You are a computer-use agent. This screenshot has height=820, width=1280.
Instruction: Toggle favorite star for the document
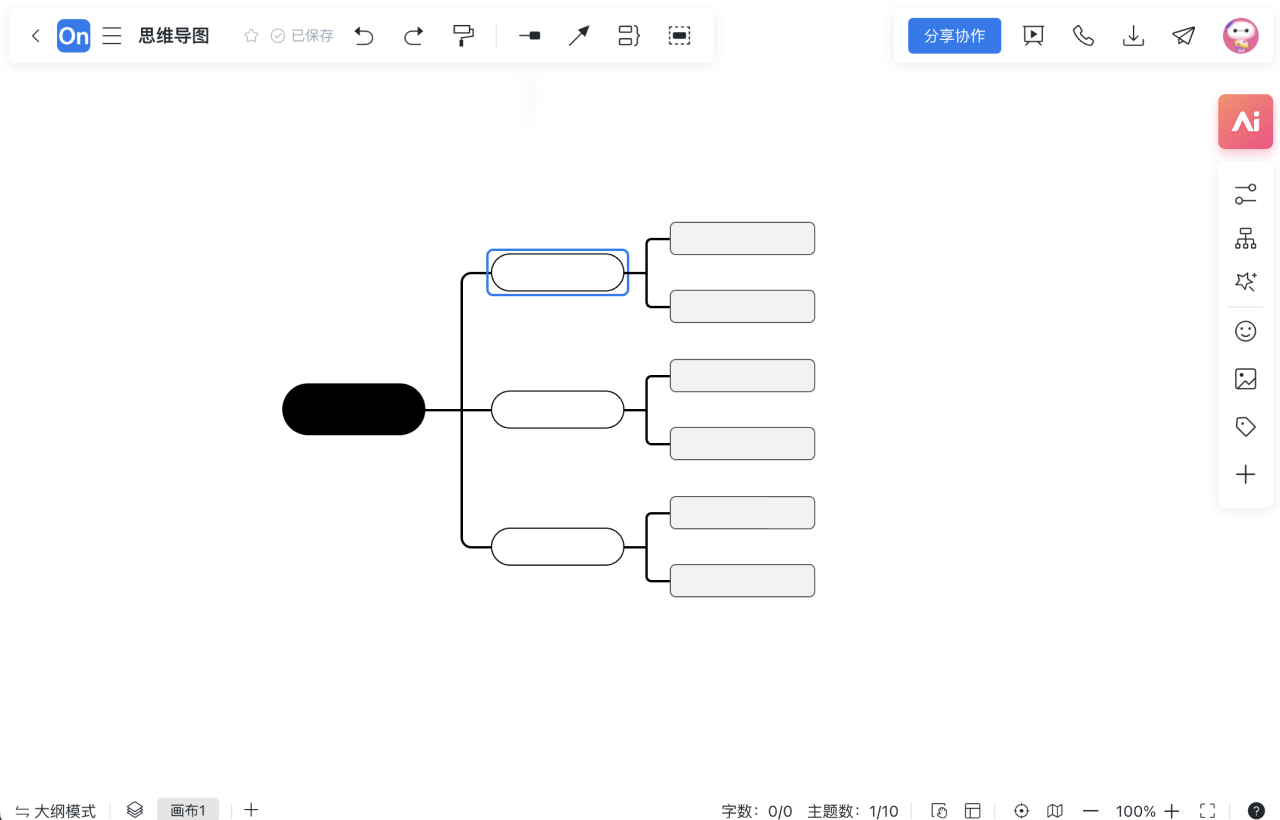251,36
